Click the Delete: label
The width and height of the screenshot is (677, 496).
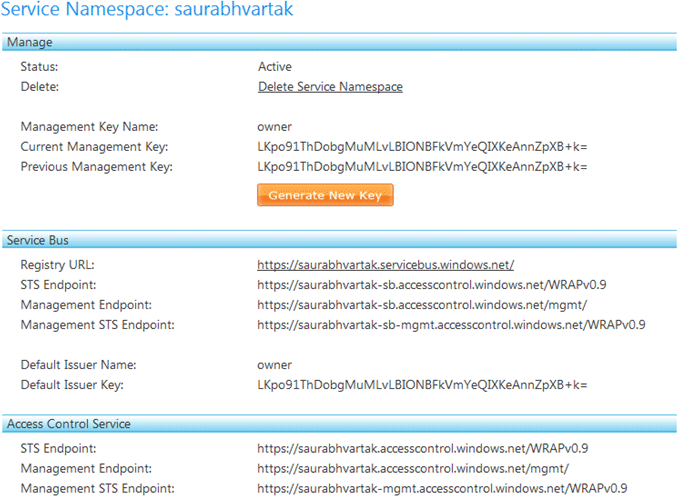click(x=40, y=87)
